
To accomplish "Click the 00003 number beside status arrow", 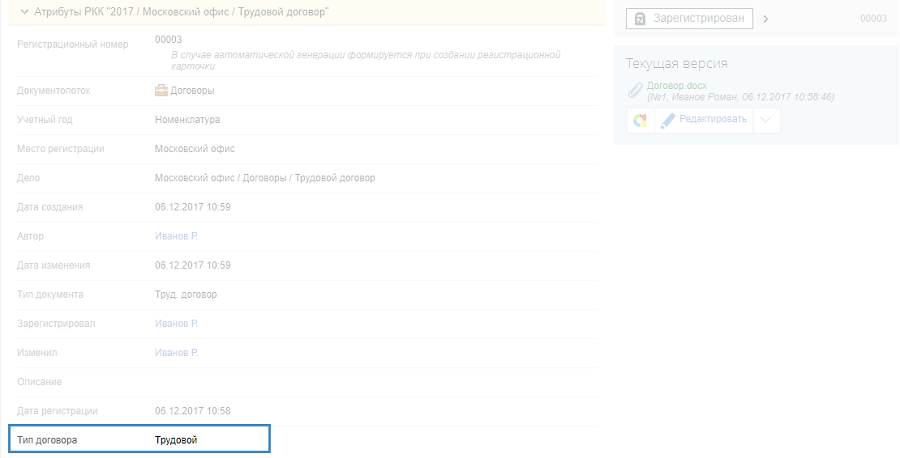I will (x=873, y=18).
